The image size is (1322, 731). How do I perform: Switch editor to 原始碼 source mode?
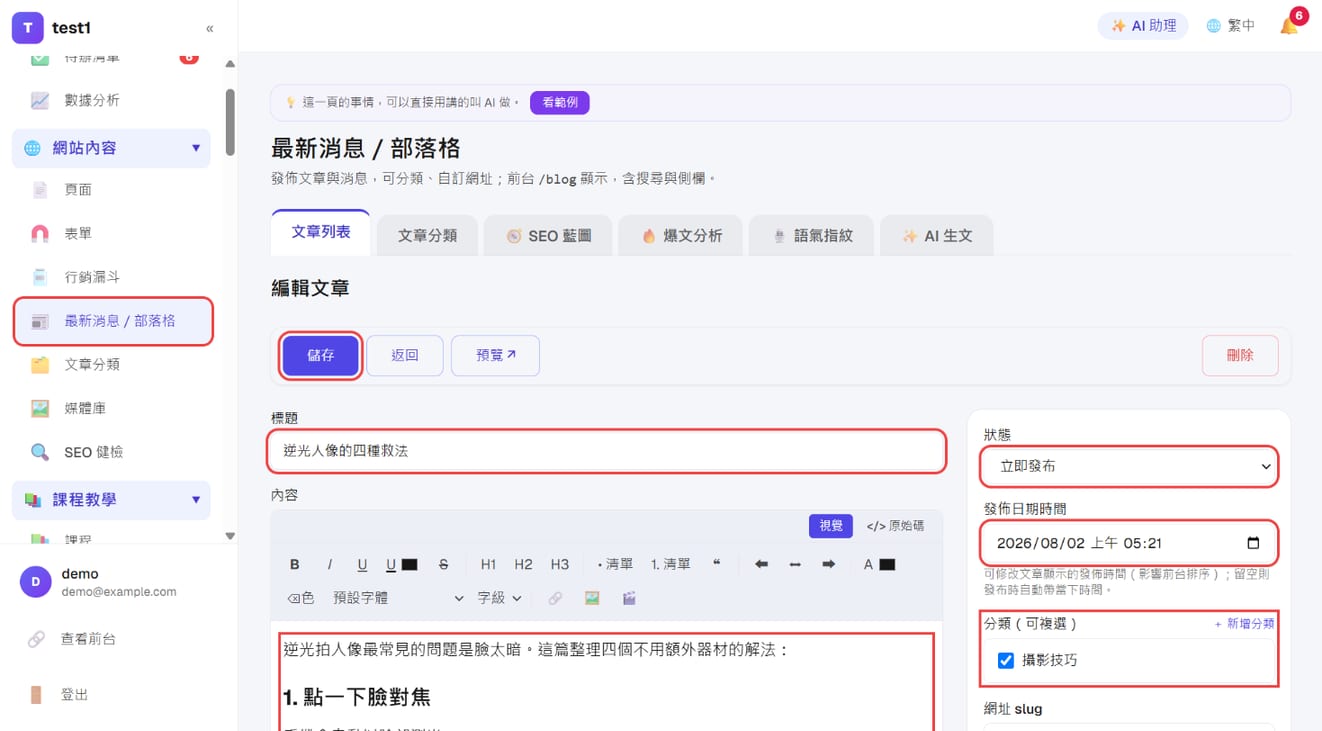pyautogui.click(x=895, y=525)
